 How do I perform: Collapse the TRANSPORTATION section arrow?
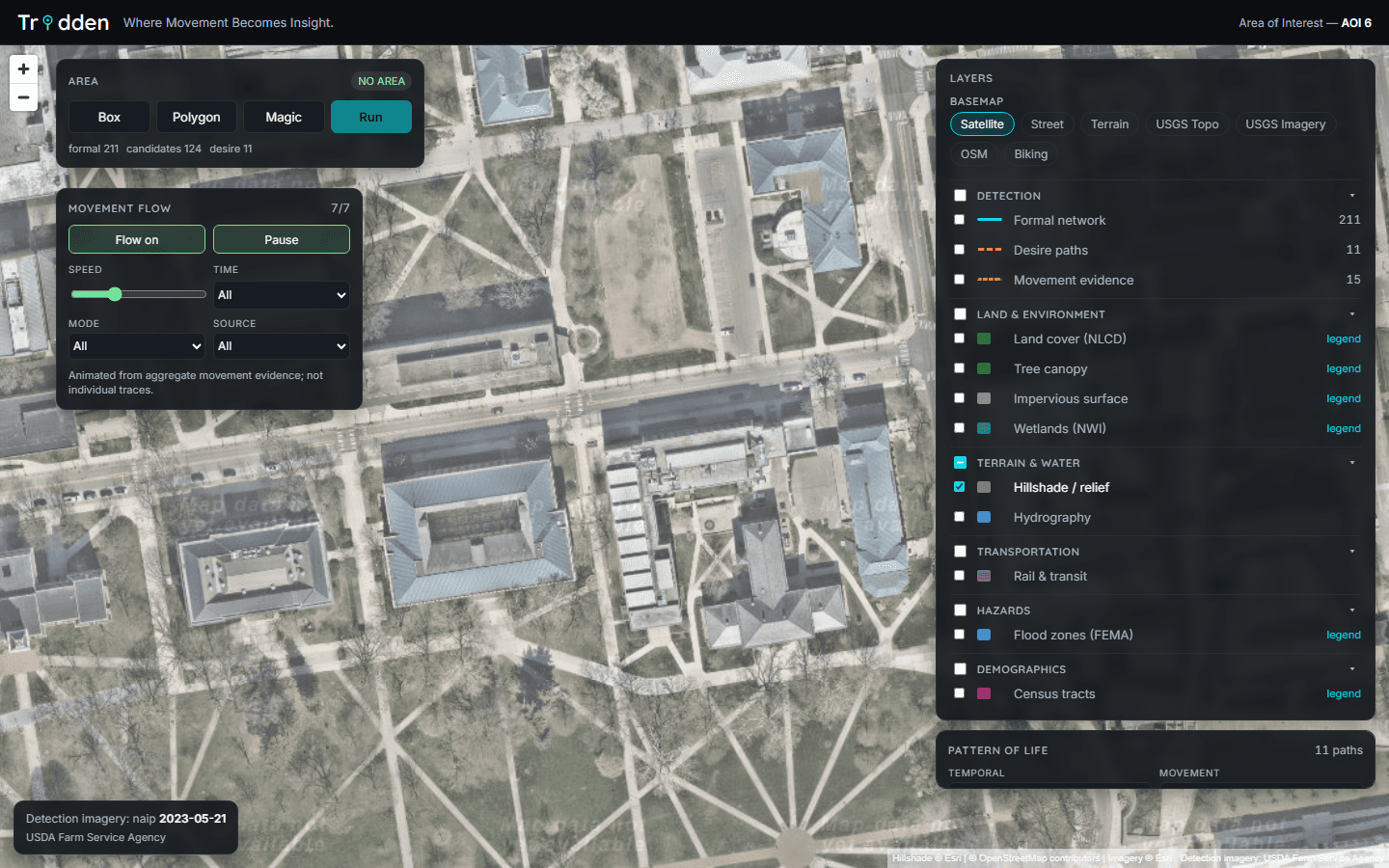tap(1352, 552)
